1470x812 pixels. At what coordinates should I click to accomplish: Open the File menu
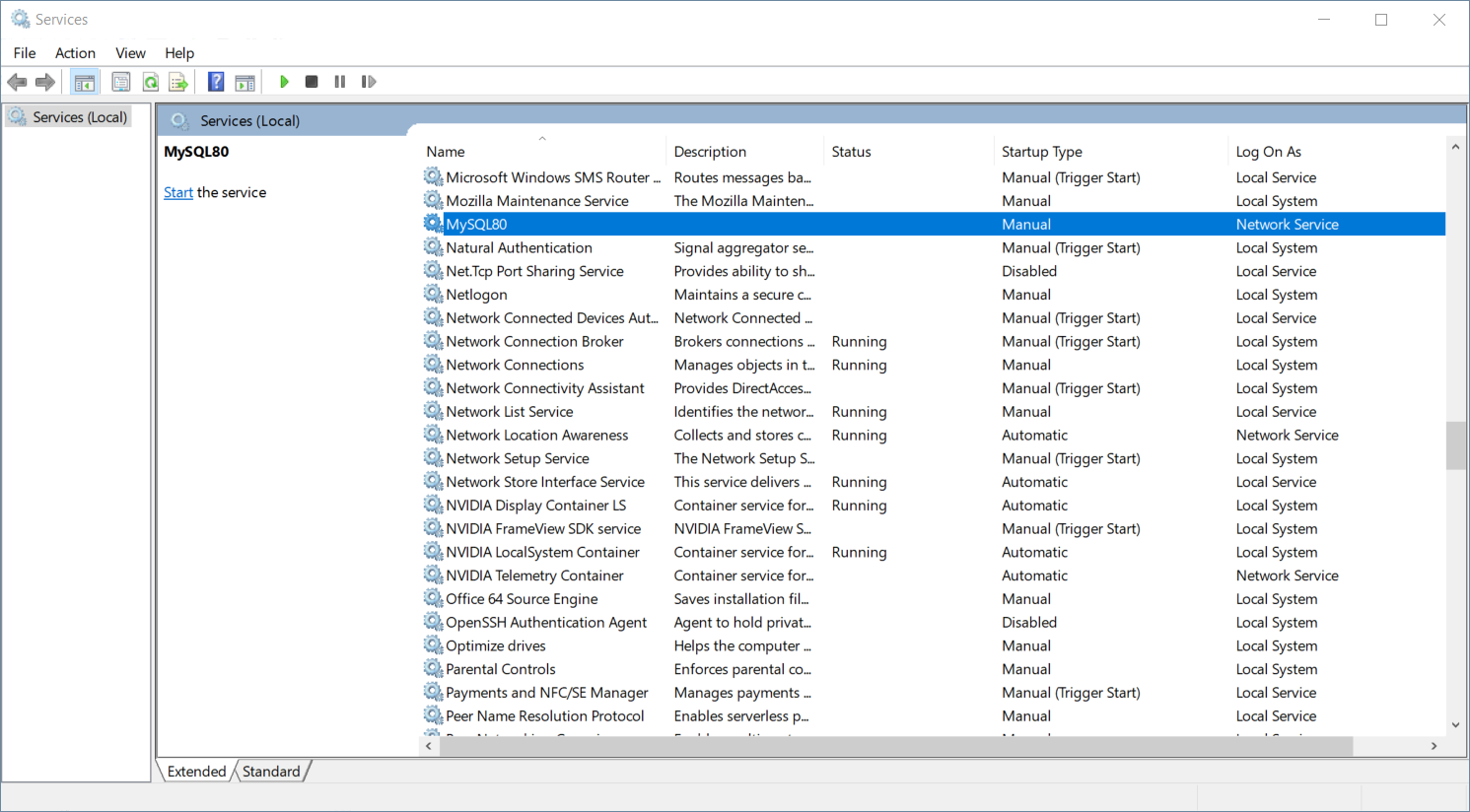25,53
